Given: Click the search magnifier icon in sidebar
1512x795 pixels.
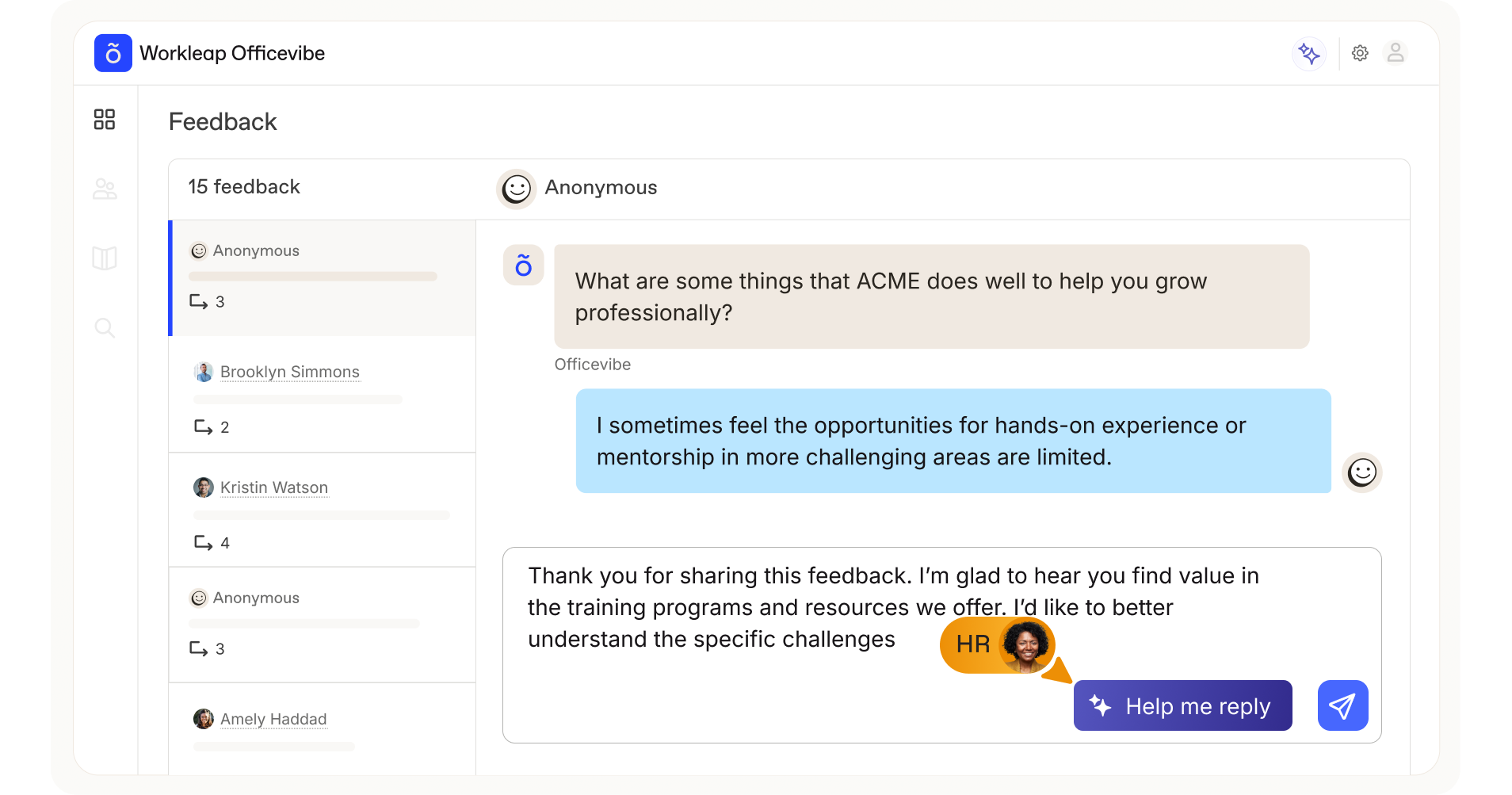Looking at the screenshot, I should pyautogui.click(x=105, y=327).
